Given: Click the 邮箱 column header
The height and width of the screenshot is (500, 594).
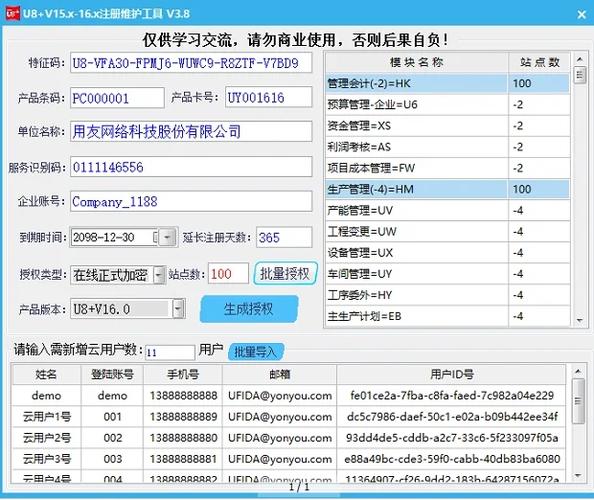Looking at the screenshot, I should click(x=280, y=374).
